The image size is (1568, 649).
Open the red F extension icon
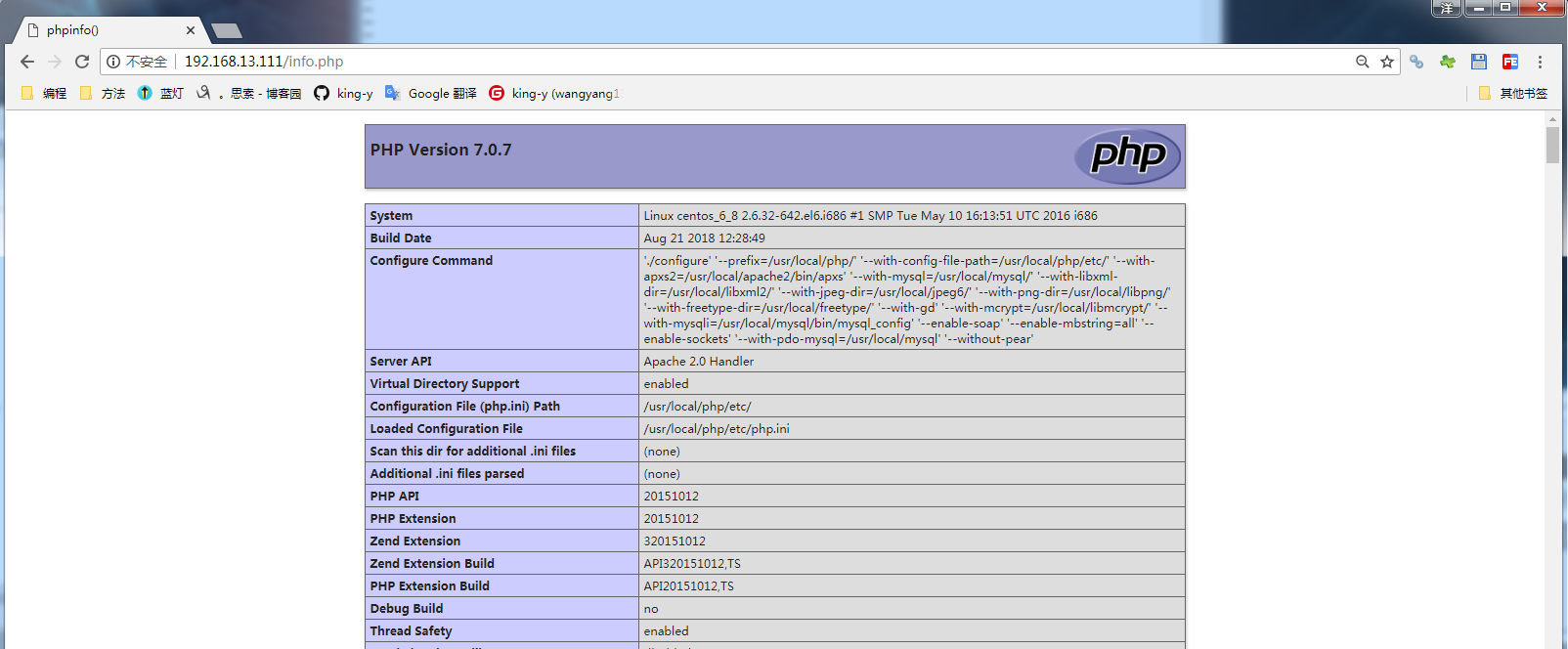[x=1510, y=62]
